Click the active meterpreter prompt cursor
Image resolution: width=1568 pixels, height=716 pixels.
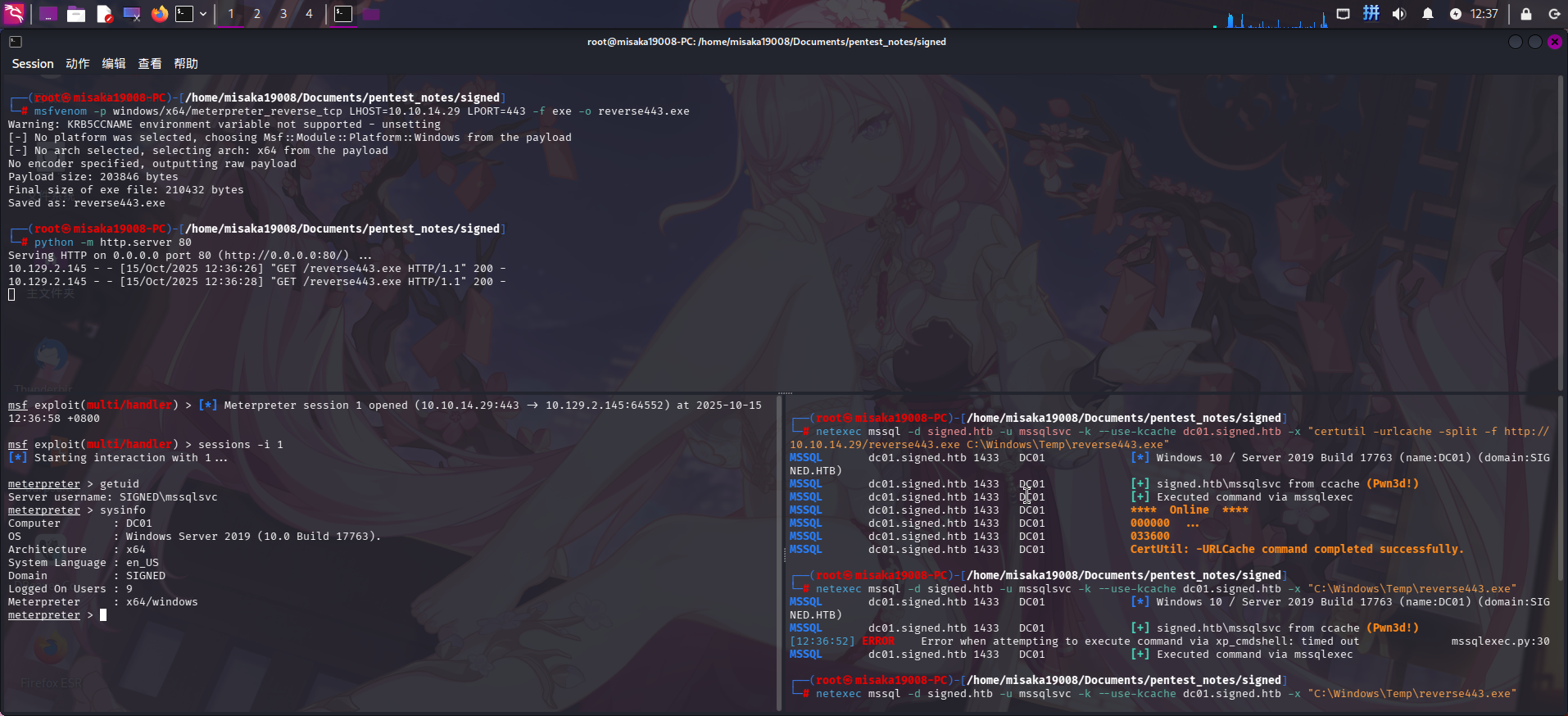(x=103, y=615)
